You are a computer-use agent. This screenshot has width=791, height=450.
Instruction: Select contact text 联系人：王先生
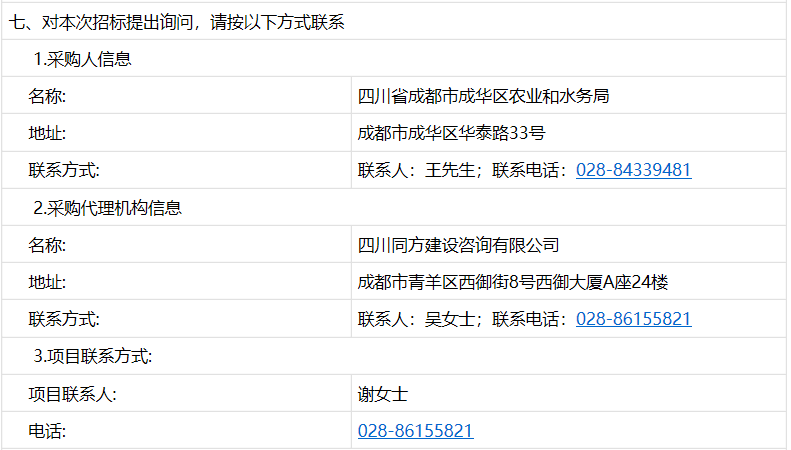416,170
